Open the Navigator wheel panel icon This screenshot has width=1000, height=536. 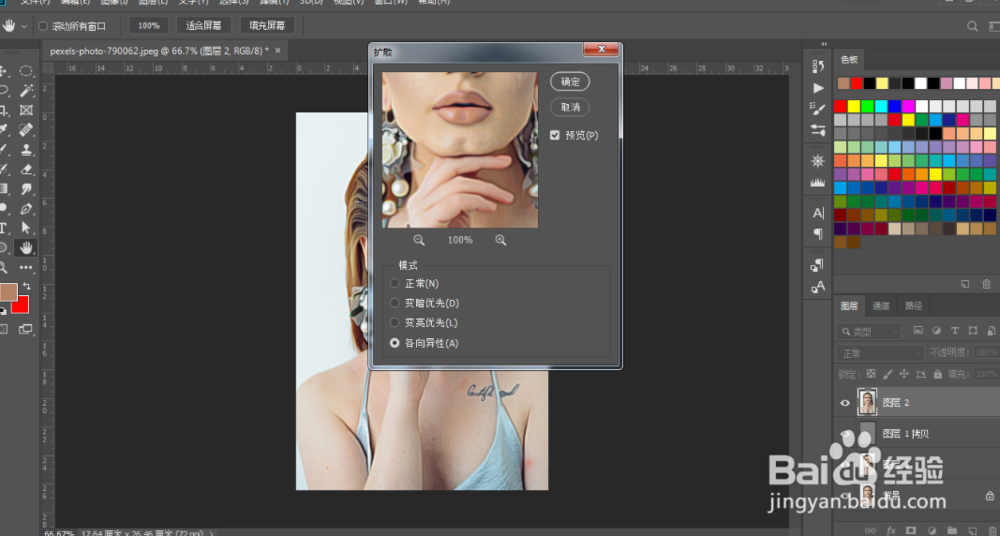pyautogui.click(x=818, y=161)
